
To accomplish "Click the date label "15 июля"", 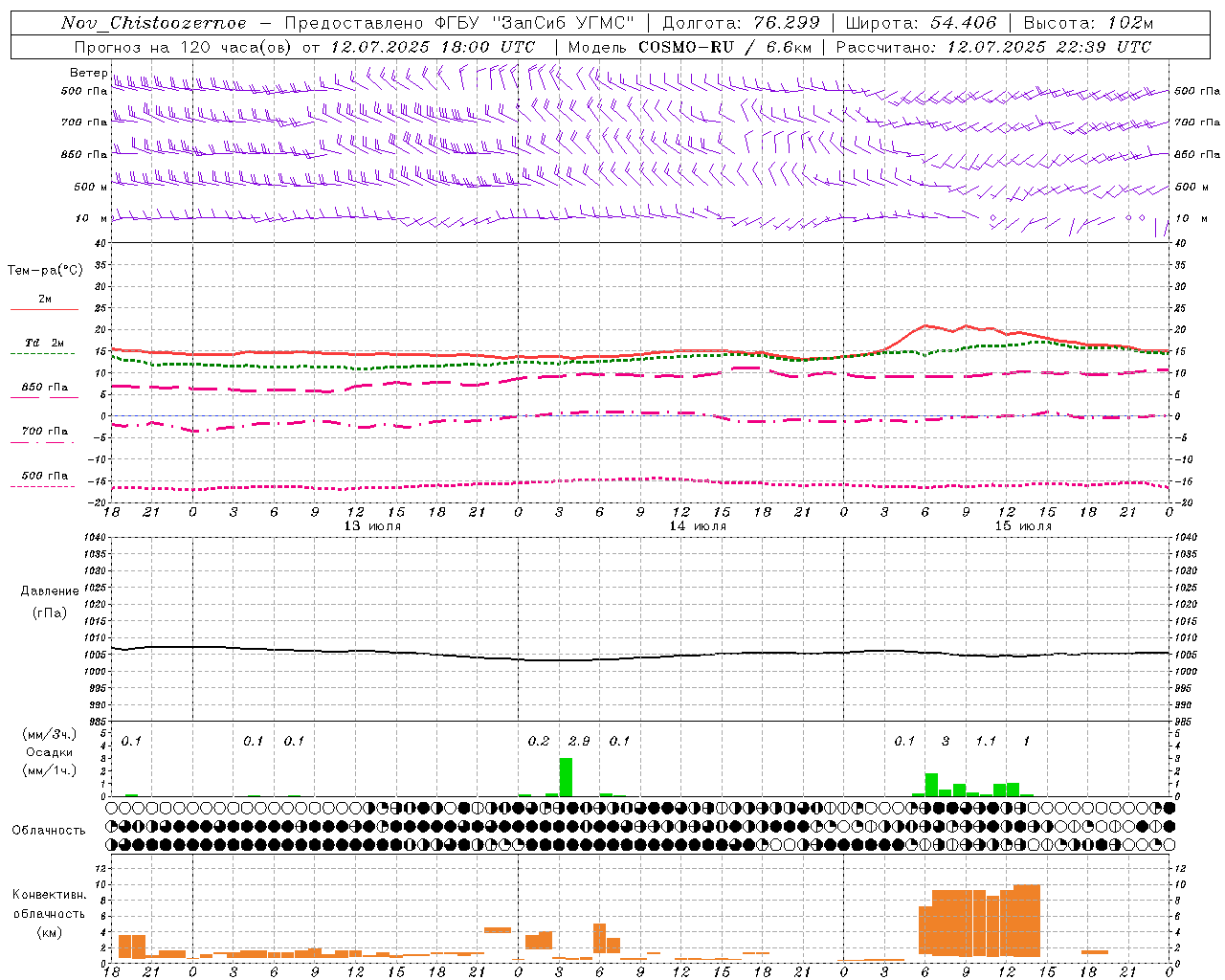I will click(x=1023, y=525).
